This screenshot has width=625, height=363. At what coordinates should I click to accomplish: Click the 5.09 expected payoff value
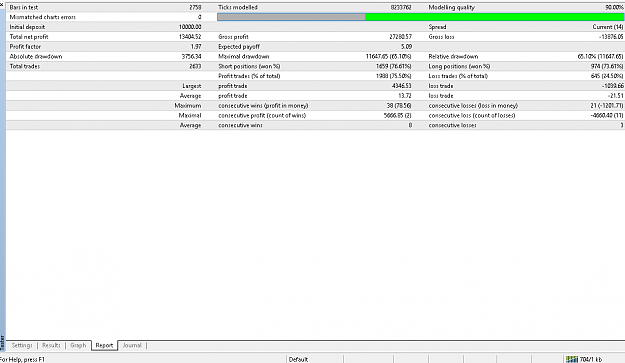(406, 47)
